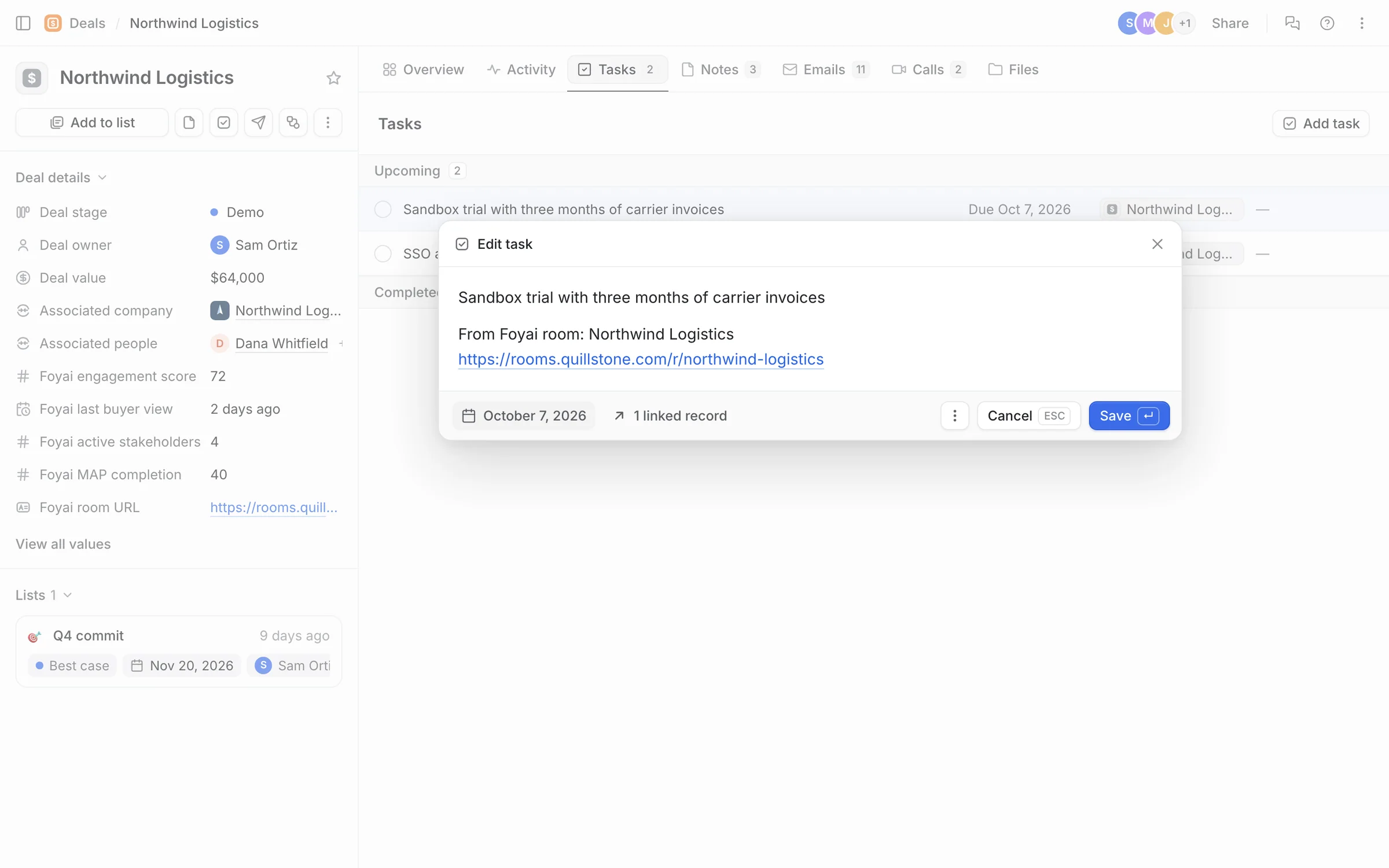The image size is (1389, 868).
Task: Click the duplicate record icon in the sidebar toolbar
Action: pos(293,123)
